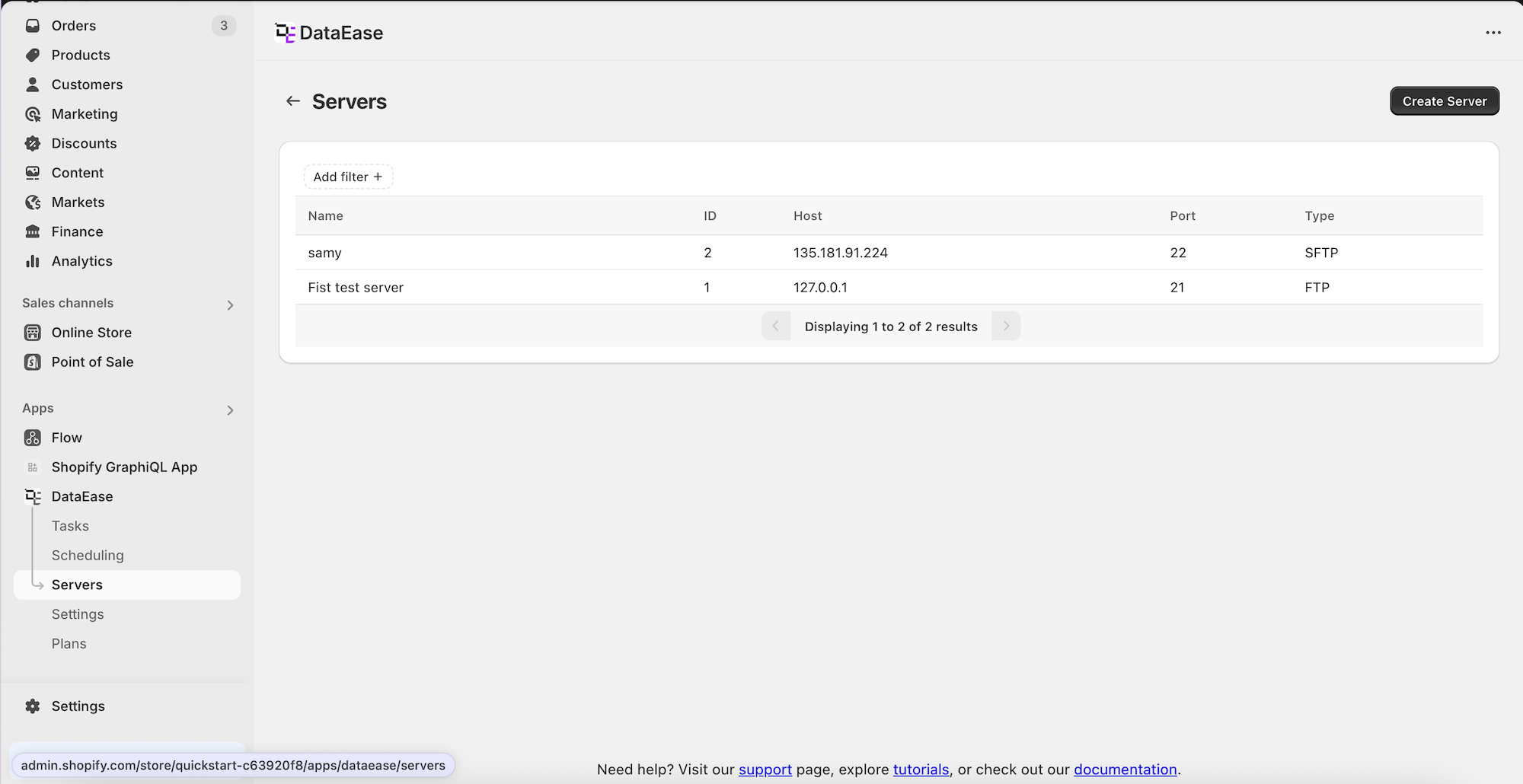This screenshot has height=784, width=1523.
Task: Open store Settings at sidebar bottom
Action: point(78,706)
